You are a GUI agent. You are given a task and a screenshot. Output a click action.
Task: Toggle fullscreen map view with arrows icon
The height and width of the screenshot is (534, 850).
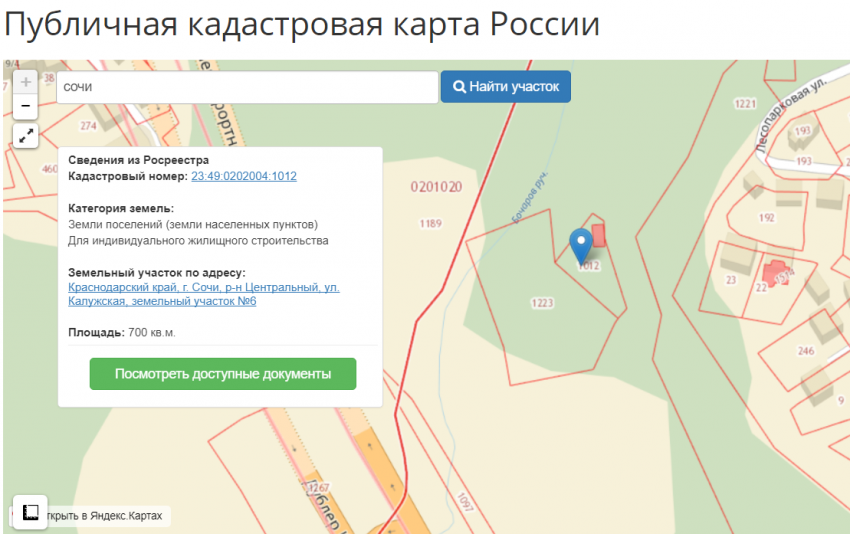(x=26, y=135)
